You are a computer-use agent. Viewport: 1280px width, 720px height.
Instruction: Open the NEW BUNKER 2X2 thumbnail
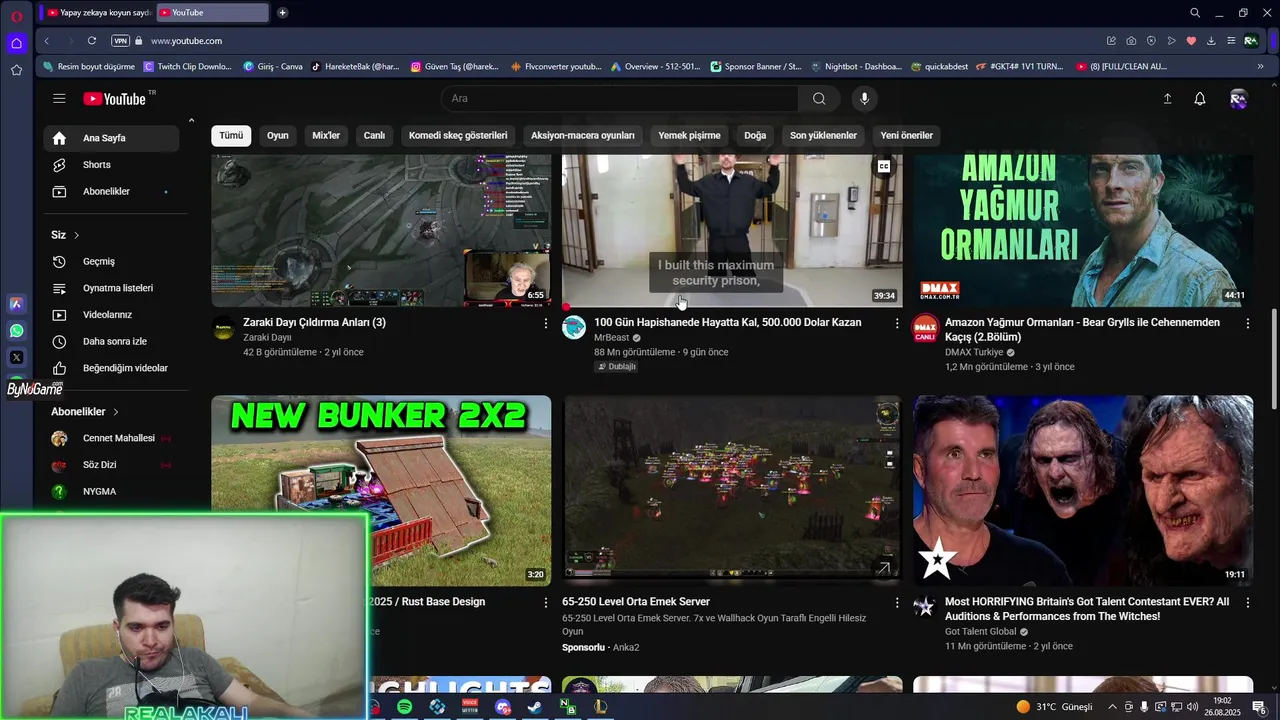click(x=381, y=490)
